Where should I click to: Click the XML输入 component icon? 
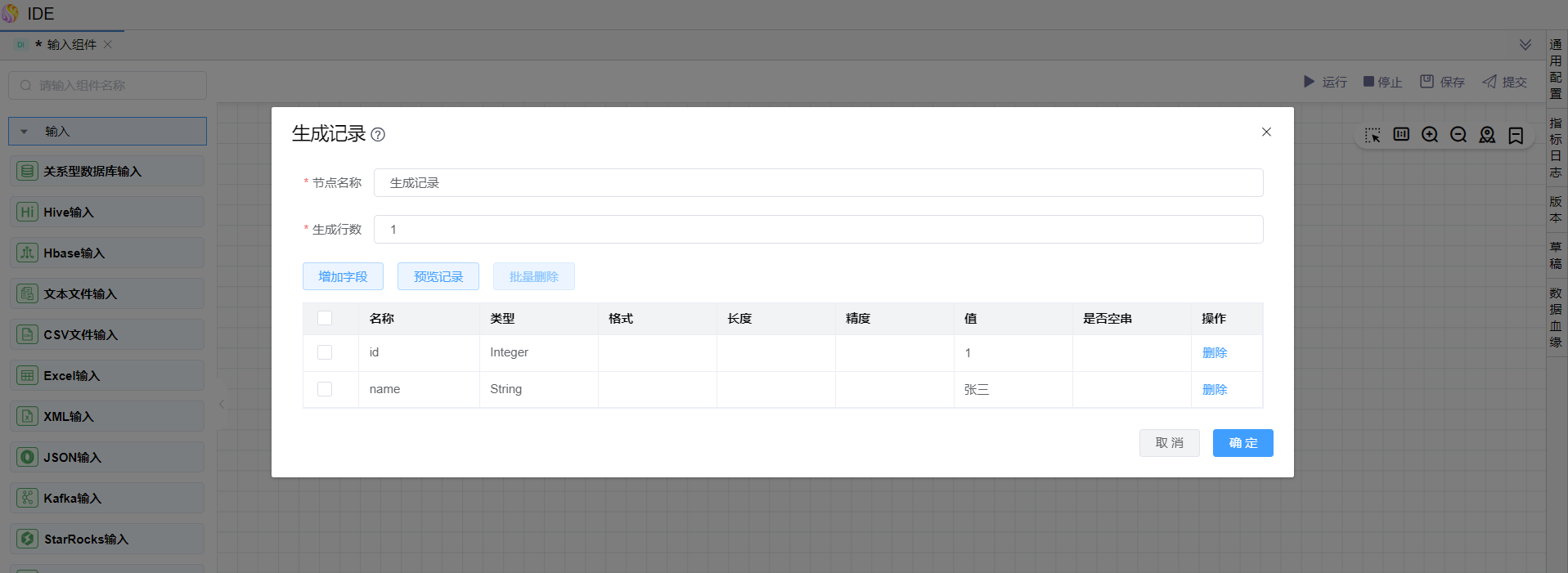pos(28,417)
